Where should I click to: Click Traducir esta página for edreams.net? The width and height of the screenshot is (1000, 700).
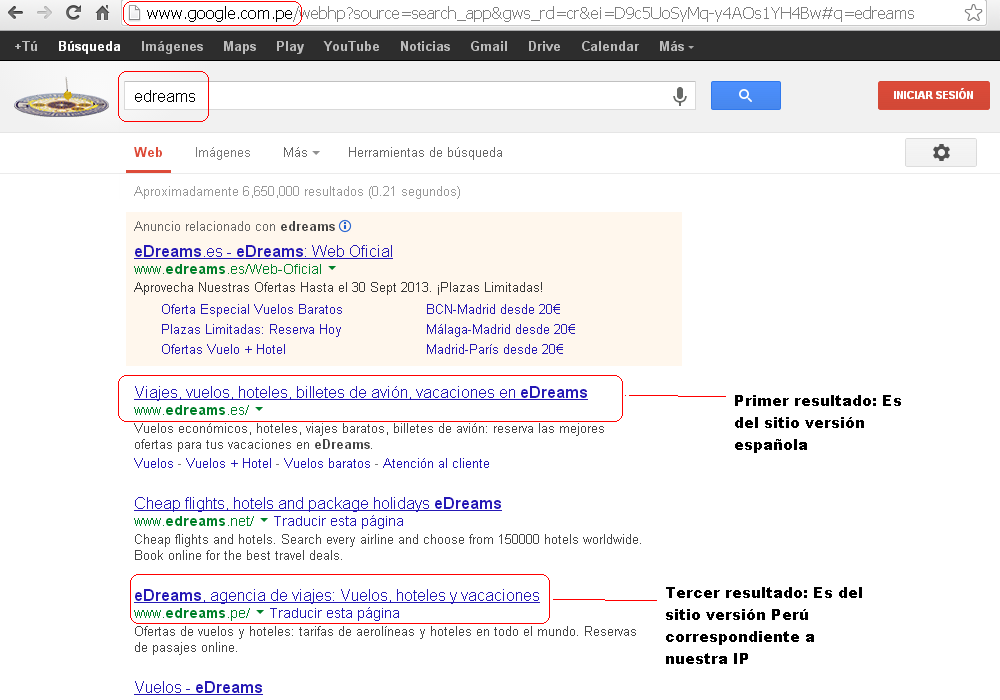pos(339,521)
